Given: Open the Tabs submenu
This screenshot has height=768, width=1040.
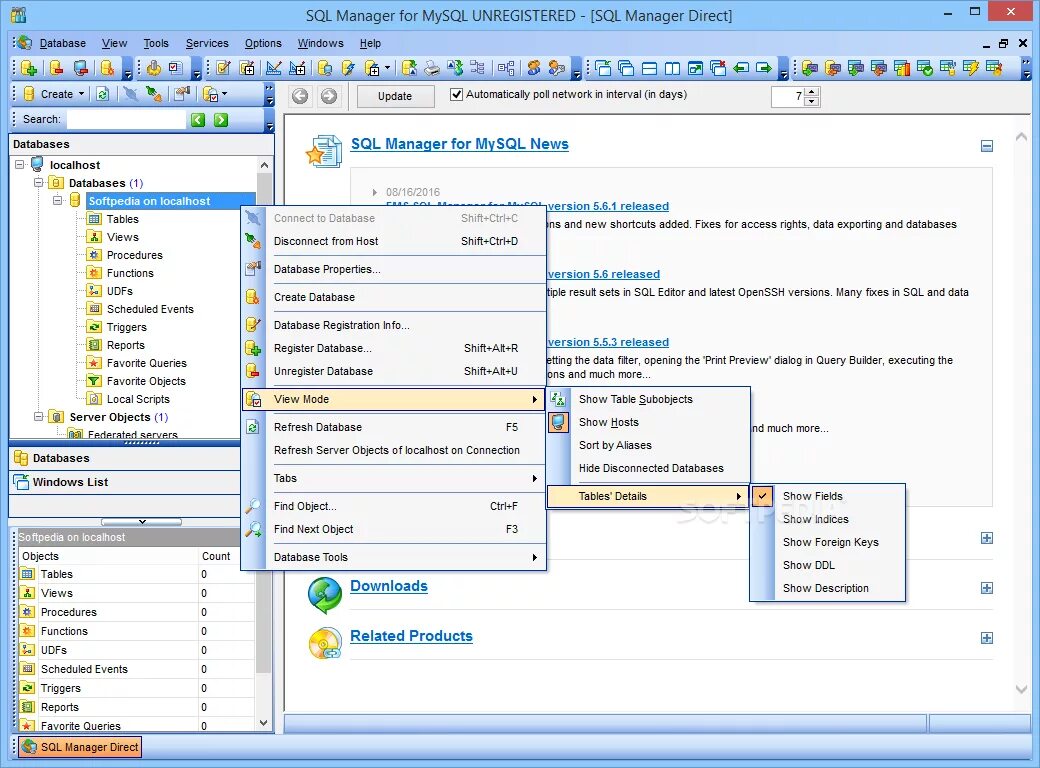Looking at the screenshot, I should point(394,478).
